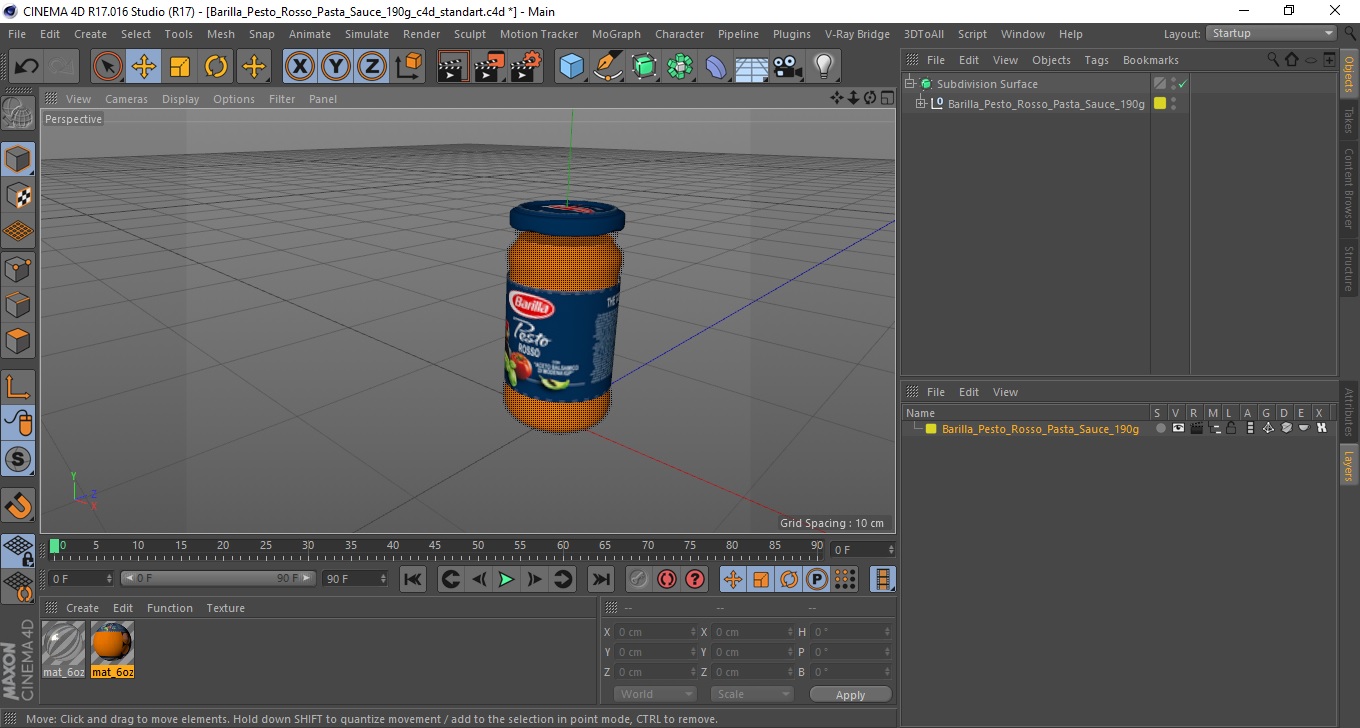Switch to Texture mode
This screenshot has width=1360, height=728.
(x=18, y=195)
